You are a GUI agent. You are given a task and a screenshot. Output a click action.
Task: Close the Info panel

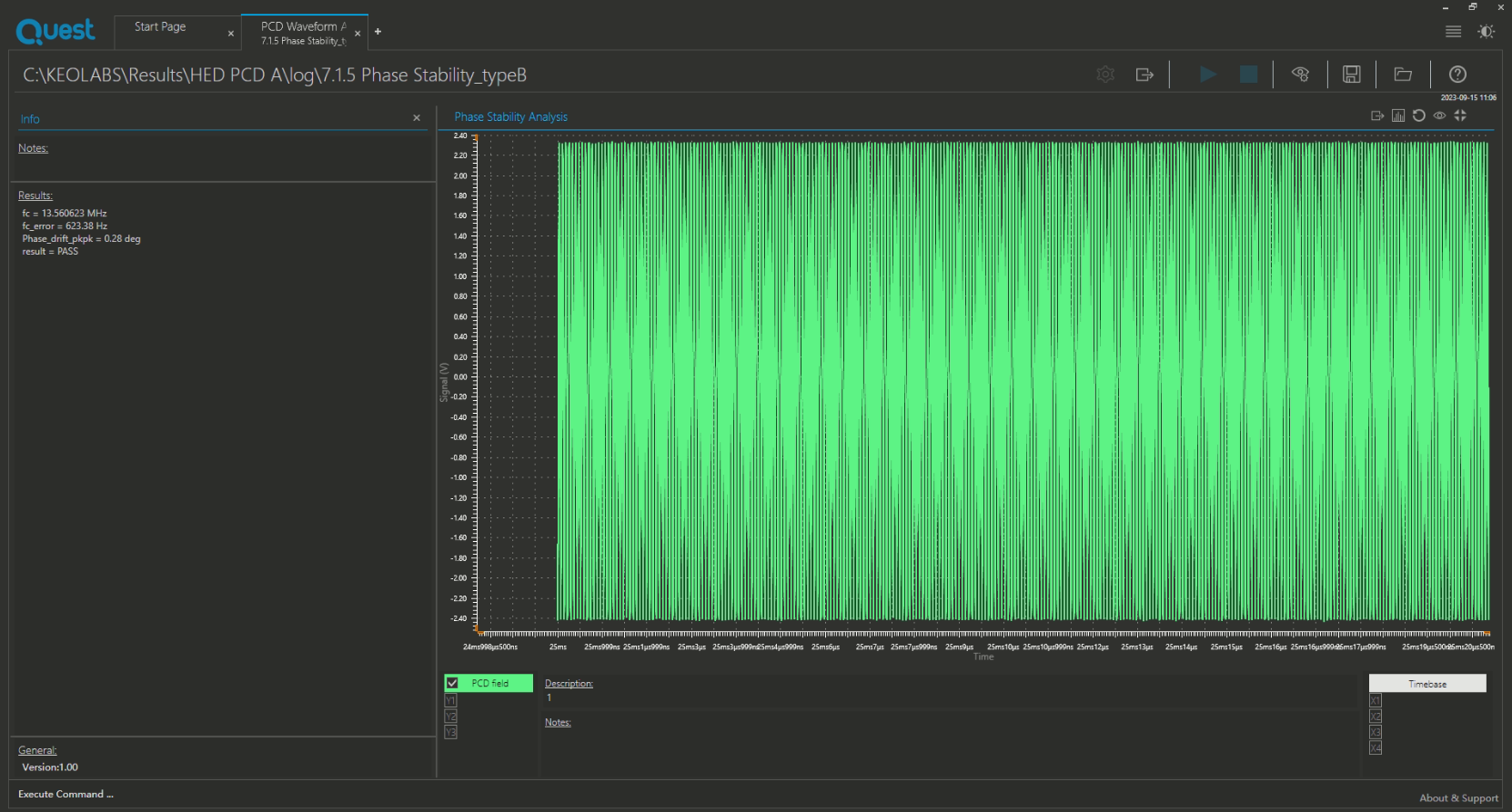pyautogui.click(x=417, y=118)
